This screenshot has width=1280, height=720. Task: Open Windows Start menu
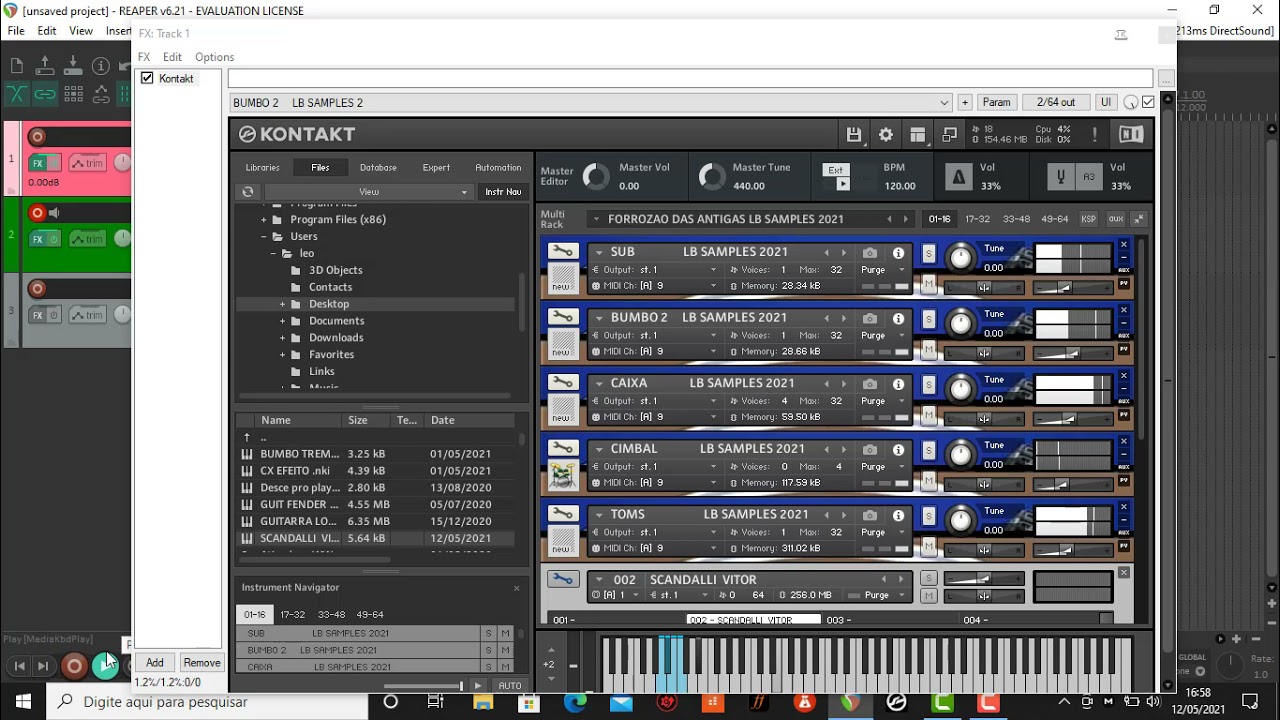[23, 702]
